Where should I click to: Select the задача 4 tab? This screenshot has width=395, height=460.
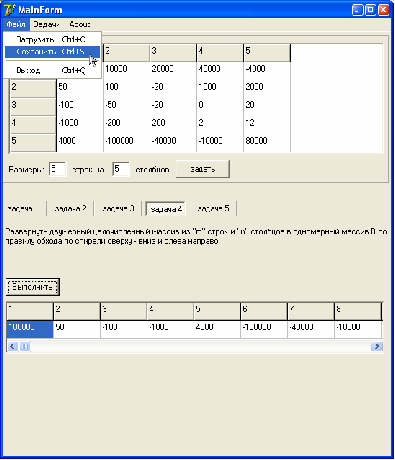tap(166, 209)
